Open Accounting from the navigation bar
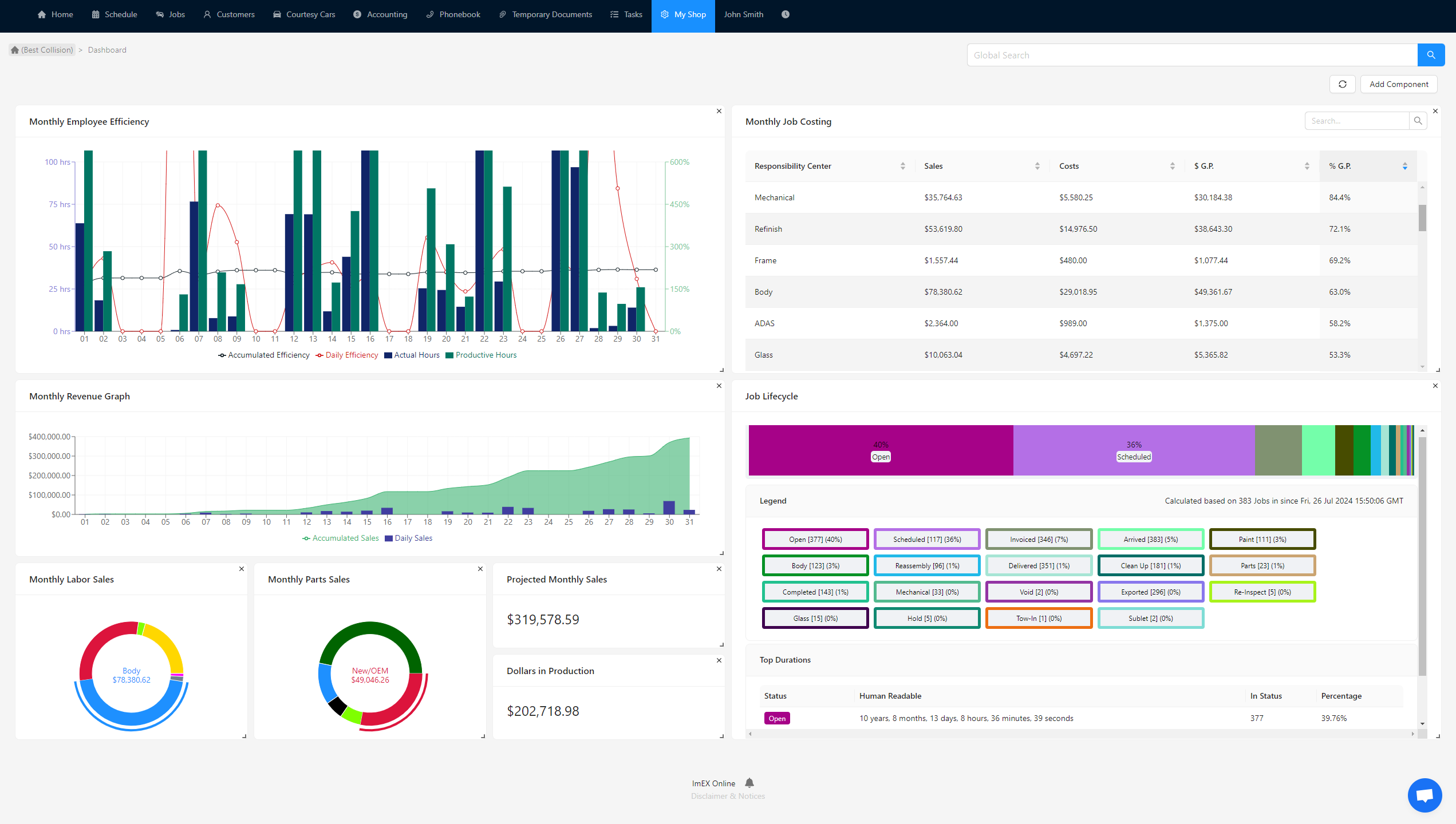The height and width of the screenshot is (824, 1456). click(380, 14)
